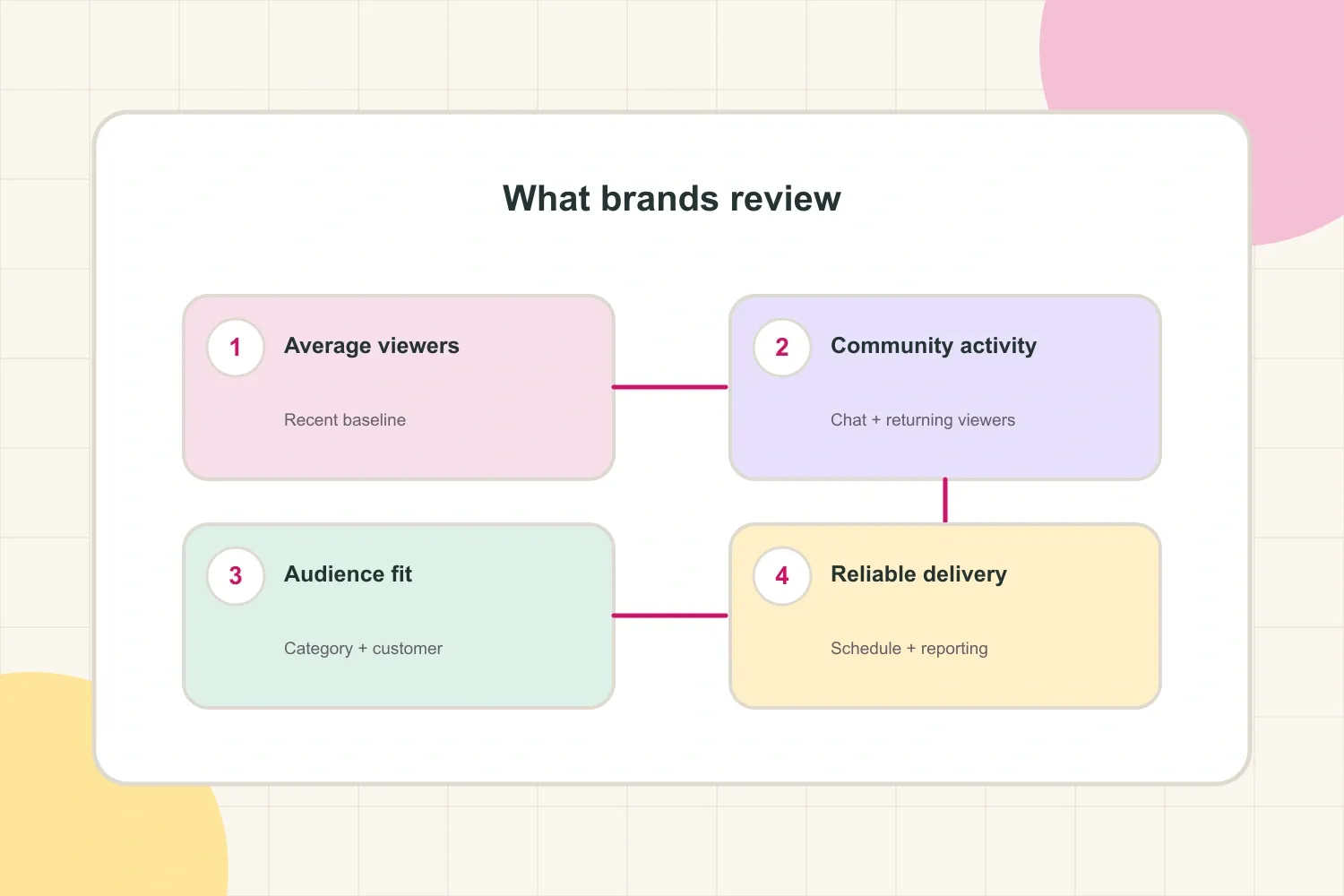Click the 'Community activity' card title
The width and height of the screenshot is (1344, 896).
pos(934,346)
